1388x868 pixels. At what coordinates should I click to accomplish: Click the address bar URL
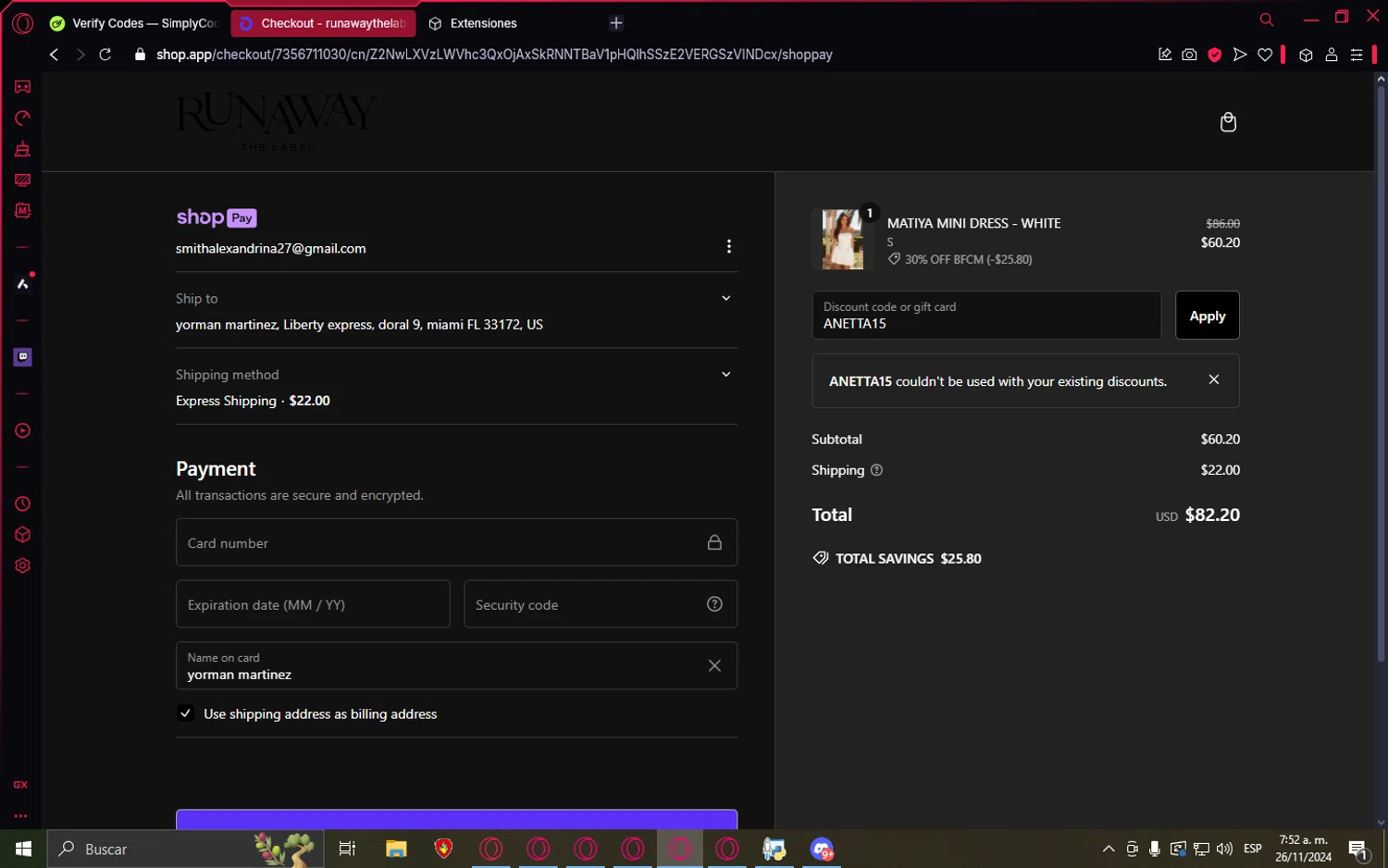pos(494,55)
